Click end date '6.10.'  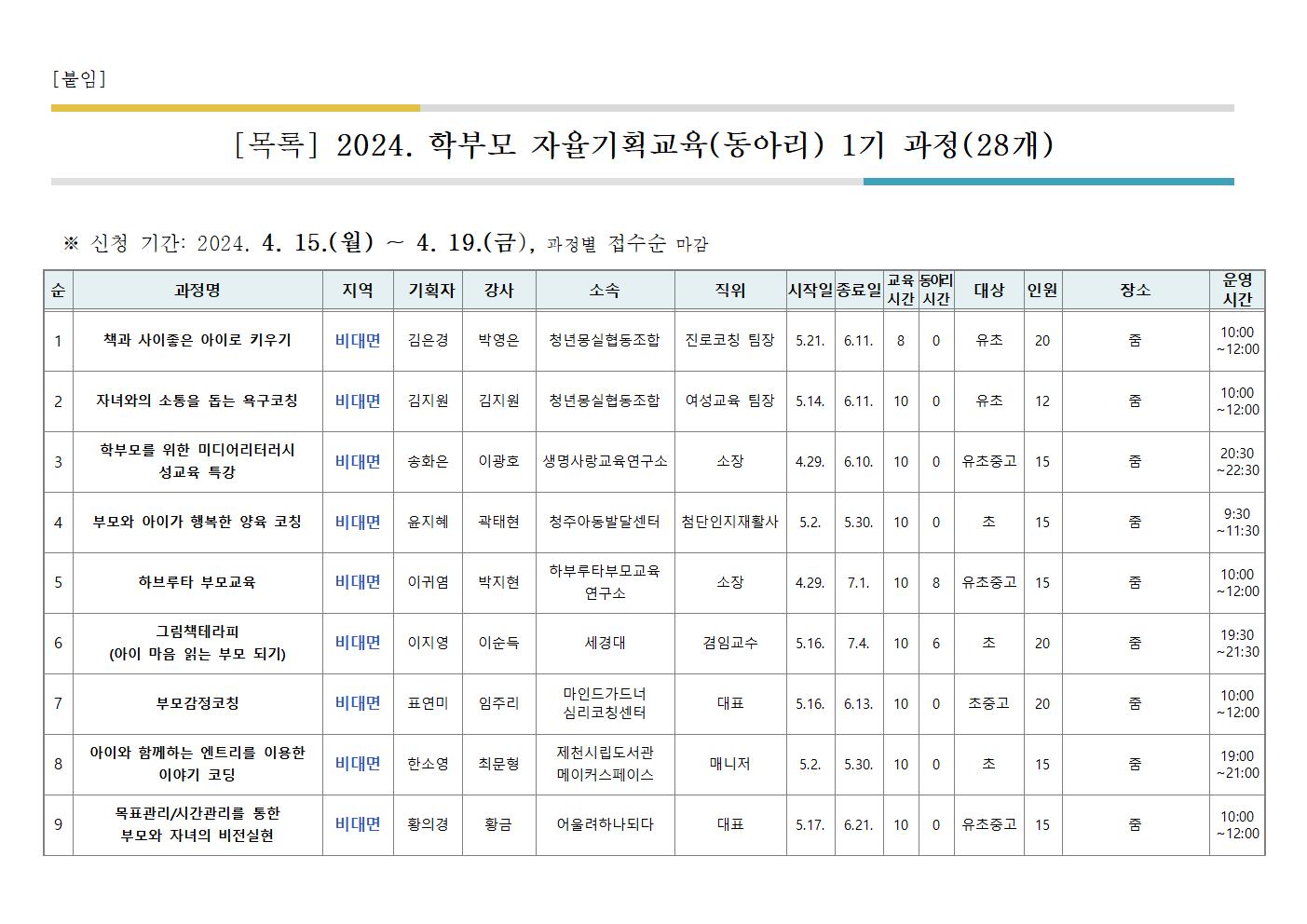[859, 462]
